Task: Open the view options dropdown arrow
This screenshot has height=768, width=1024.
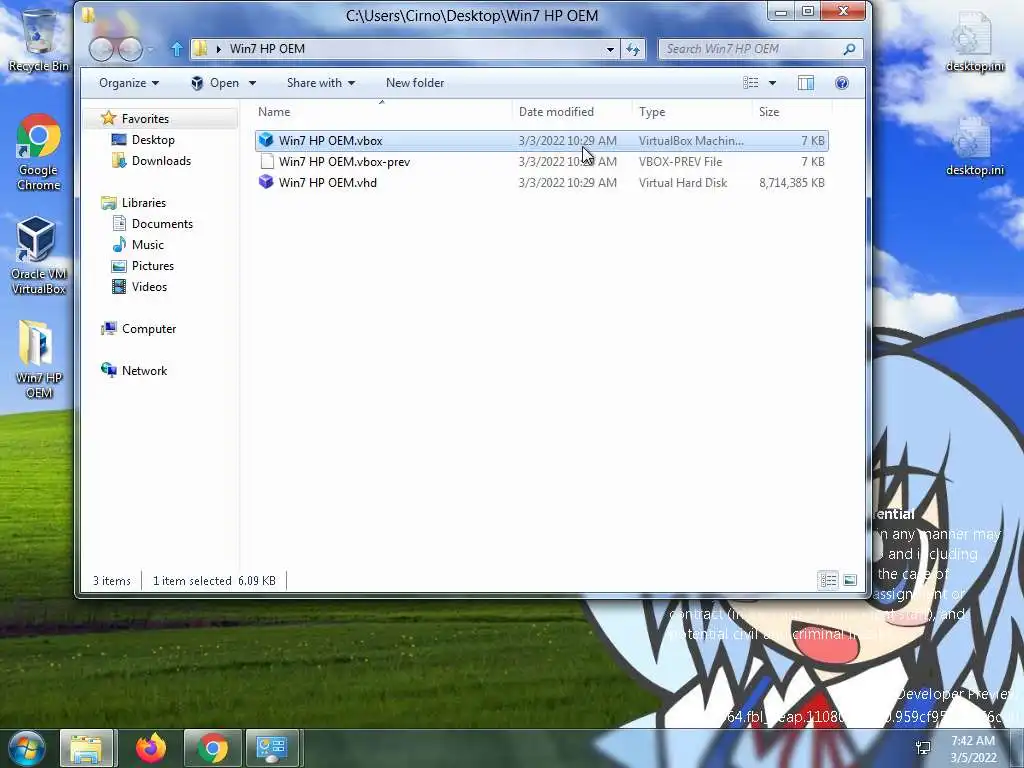Action: (x=773, y=83)
